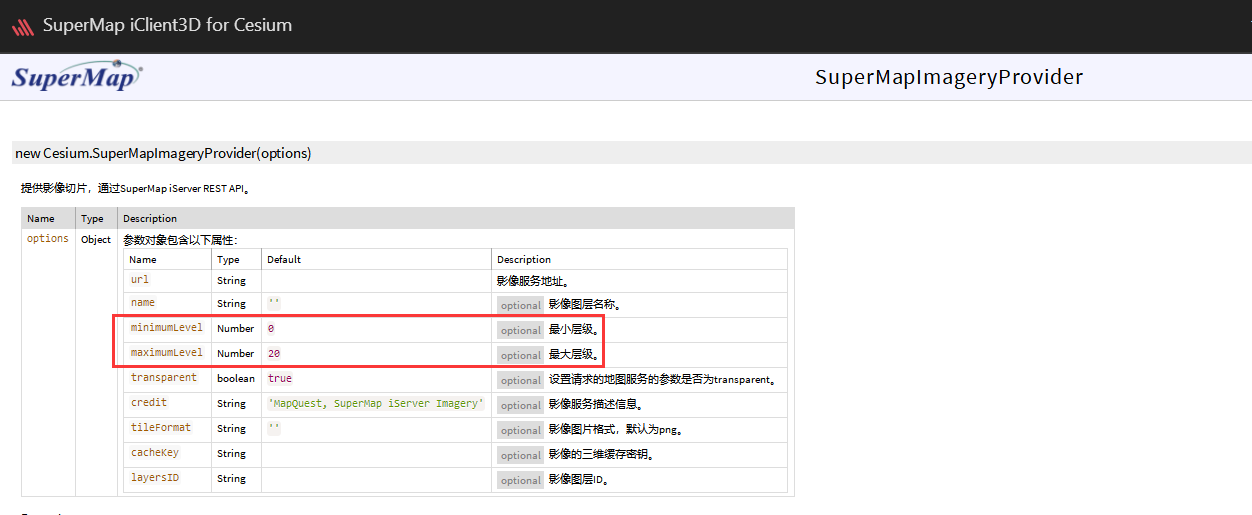Open SuperMap iClient3D for Cesium title link

[167, 25]
